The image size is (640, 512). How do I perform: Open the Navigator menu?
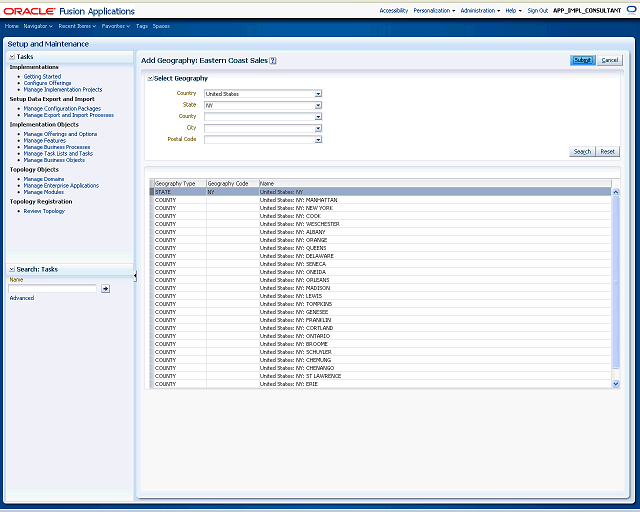coord(38,26)
